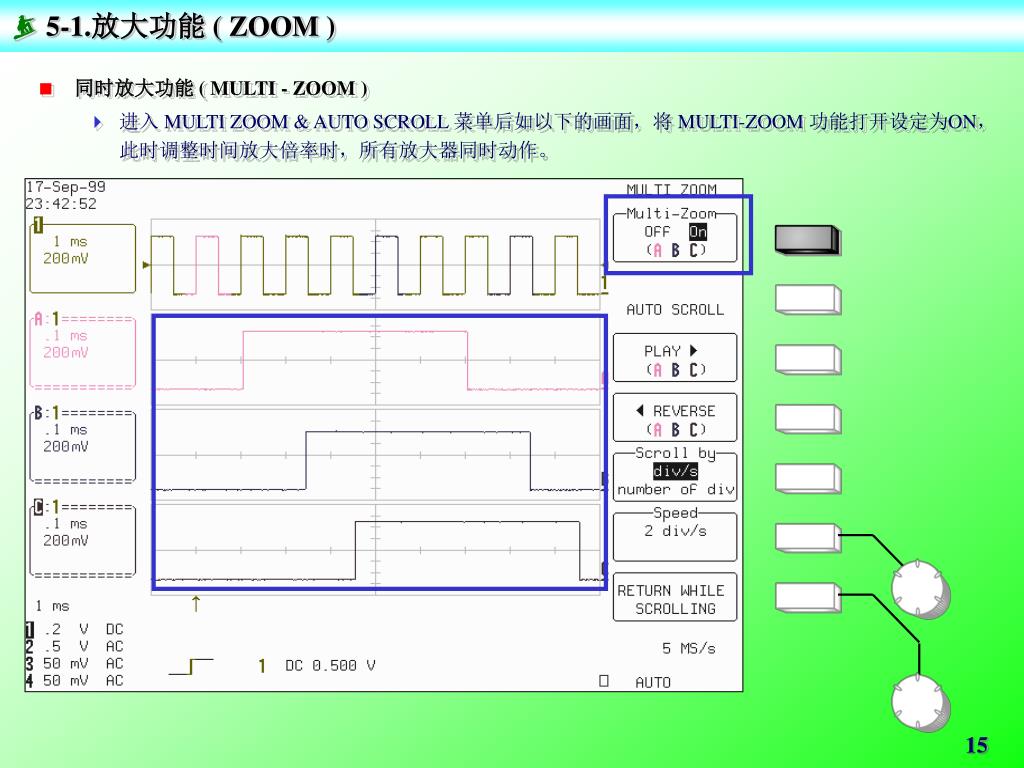Click the '5 MS/s' sample rate
This screenshot has width=1024, height=768.
(x=689, y=648)
